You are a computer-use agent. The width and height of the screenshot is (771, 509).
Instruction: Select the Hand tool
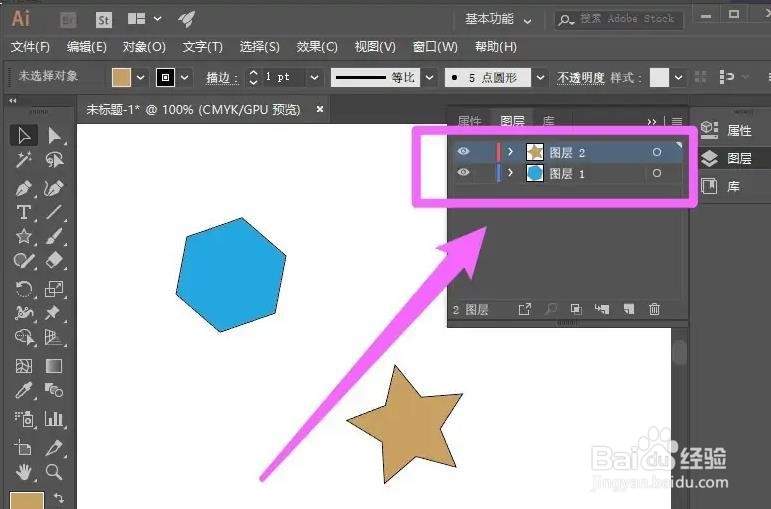click(x=24, y=472)
